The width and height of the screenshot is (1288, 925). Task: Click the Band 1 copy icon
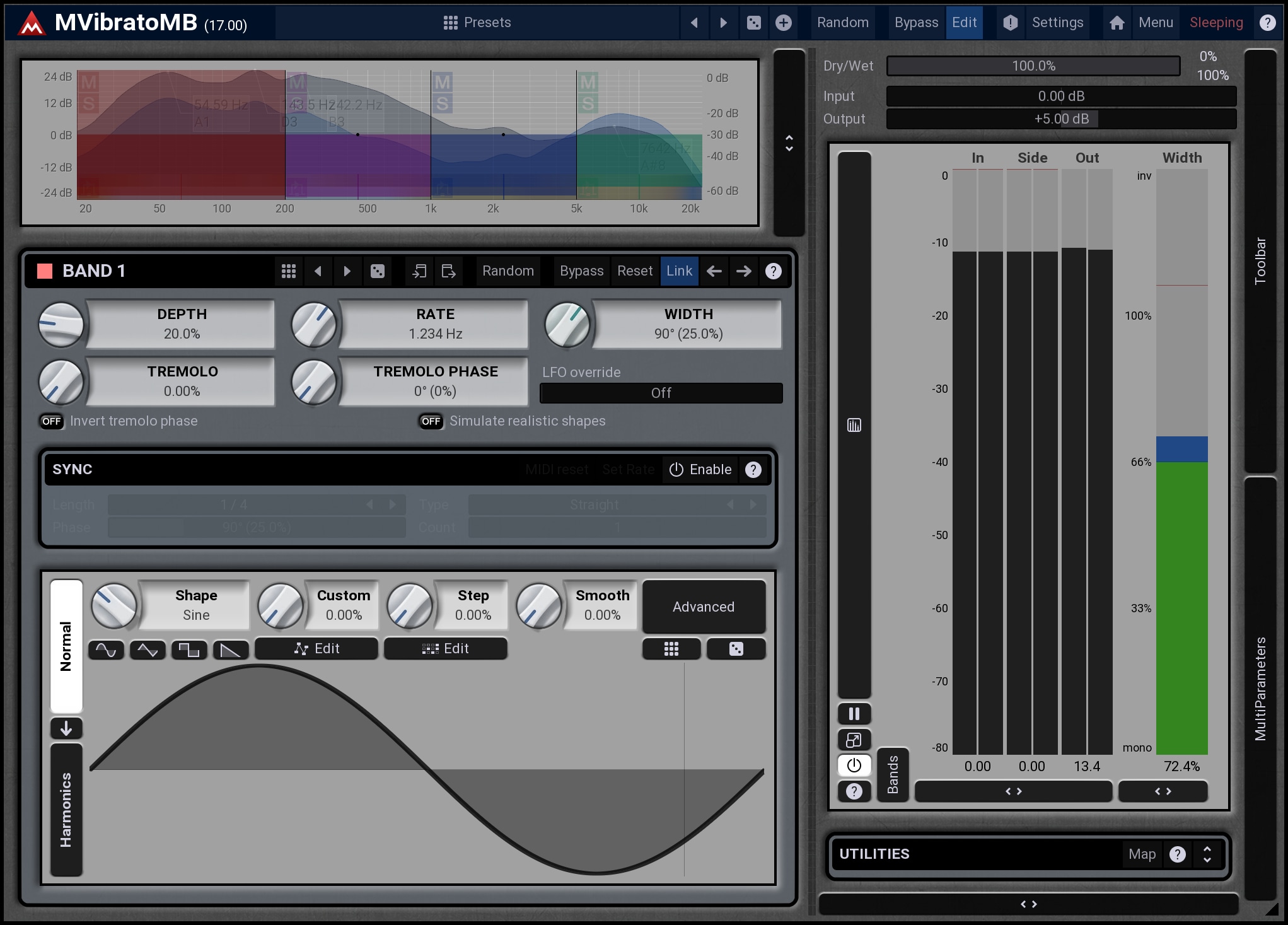coord(419,271)
